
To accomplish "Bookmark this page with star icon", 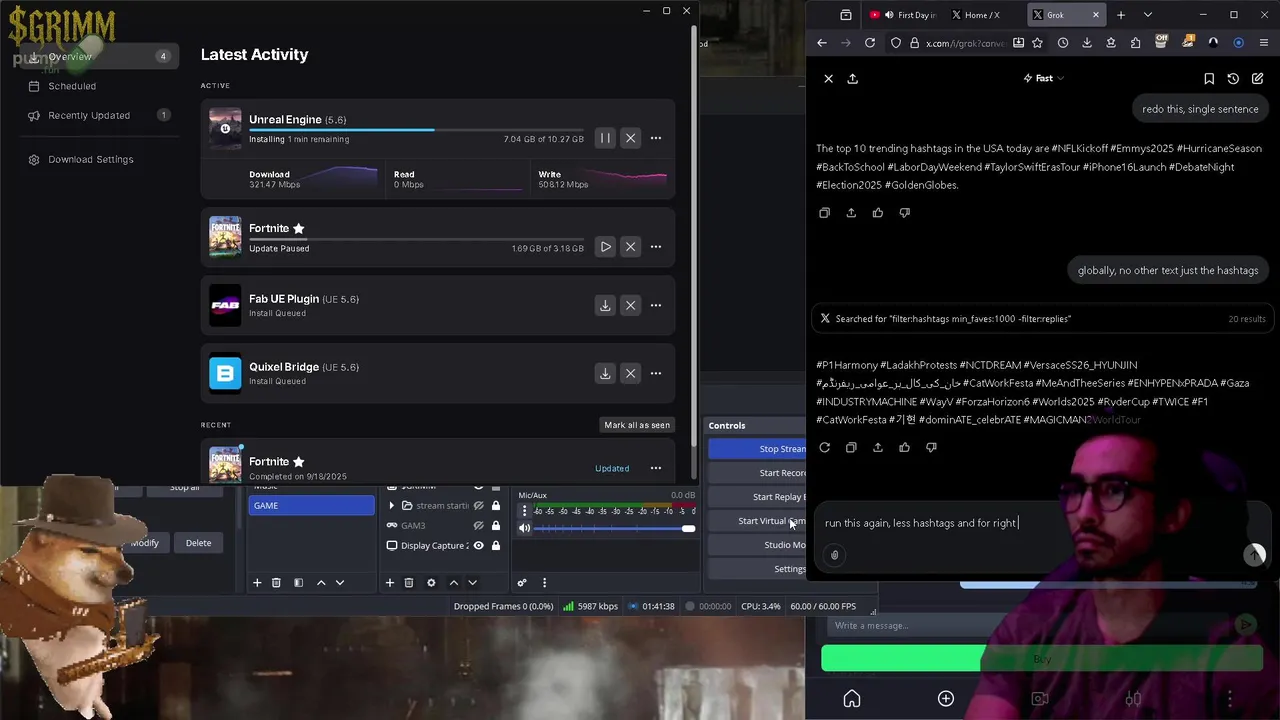I will (x=1037, y=43).
